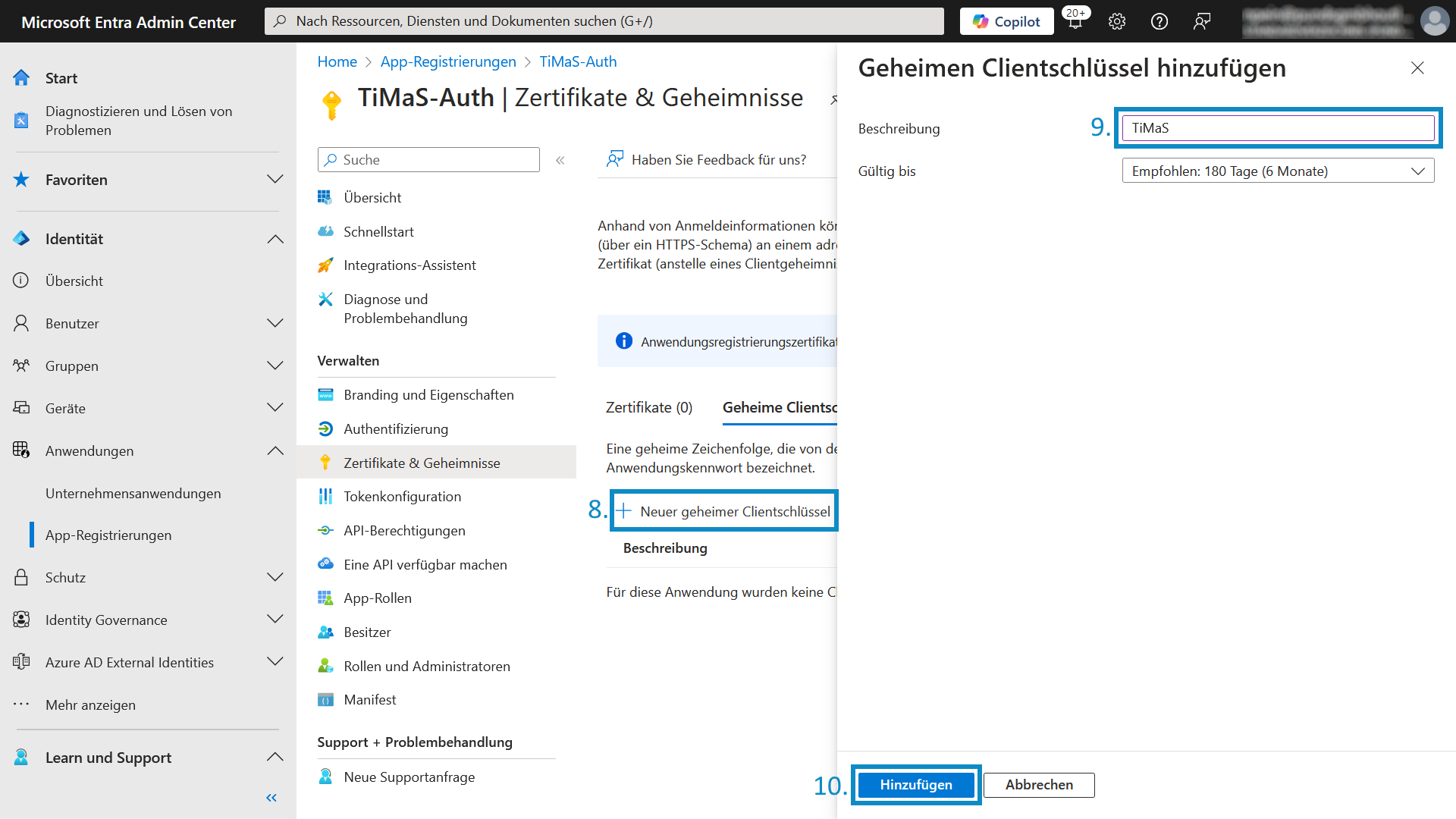Go to Home breadcrumb link

pyautogui.click(x=337, y=62)
